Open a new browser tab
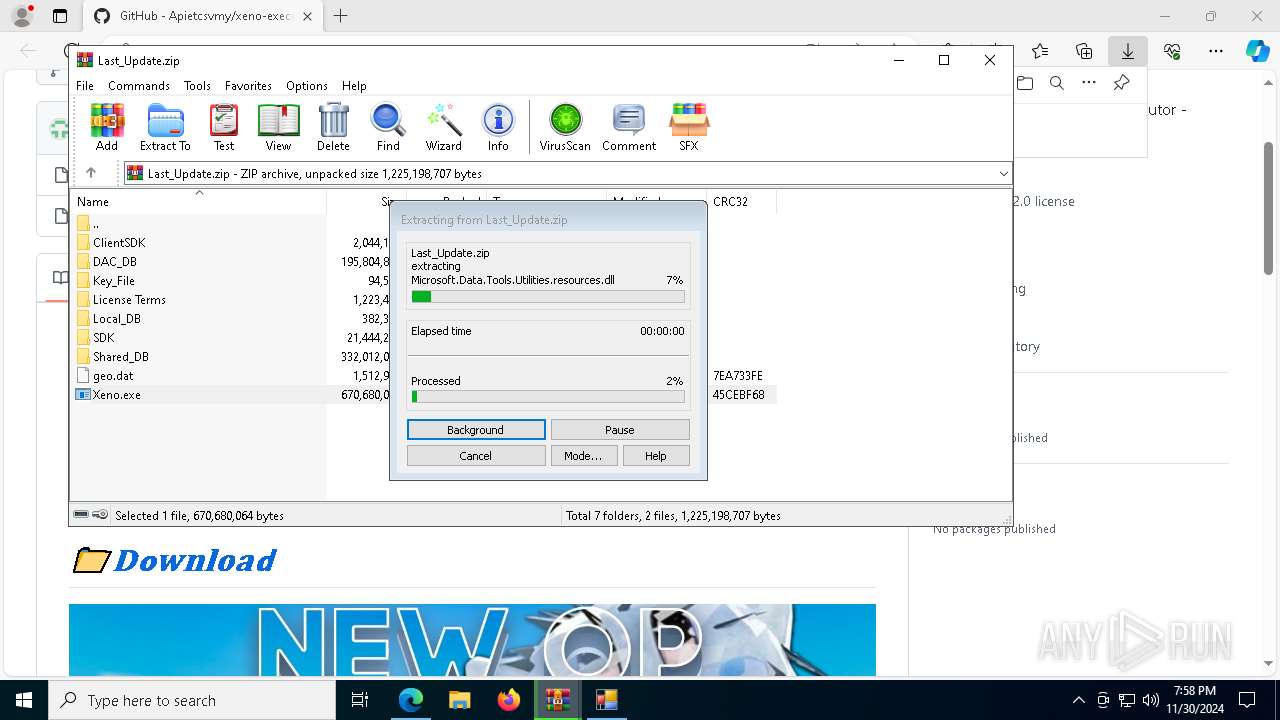This screenshot has height=720, width=1280. [x=341, y=16]
